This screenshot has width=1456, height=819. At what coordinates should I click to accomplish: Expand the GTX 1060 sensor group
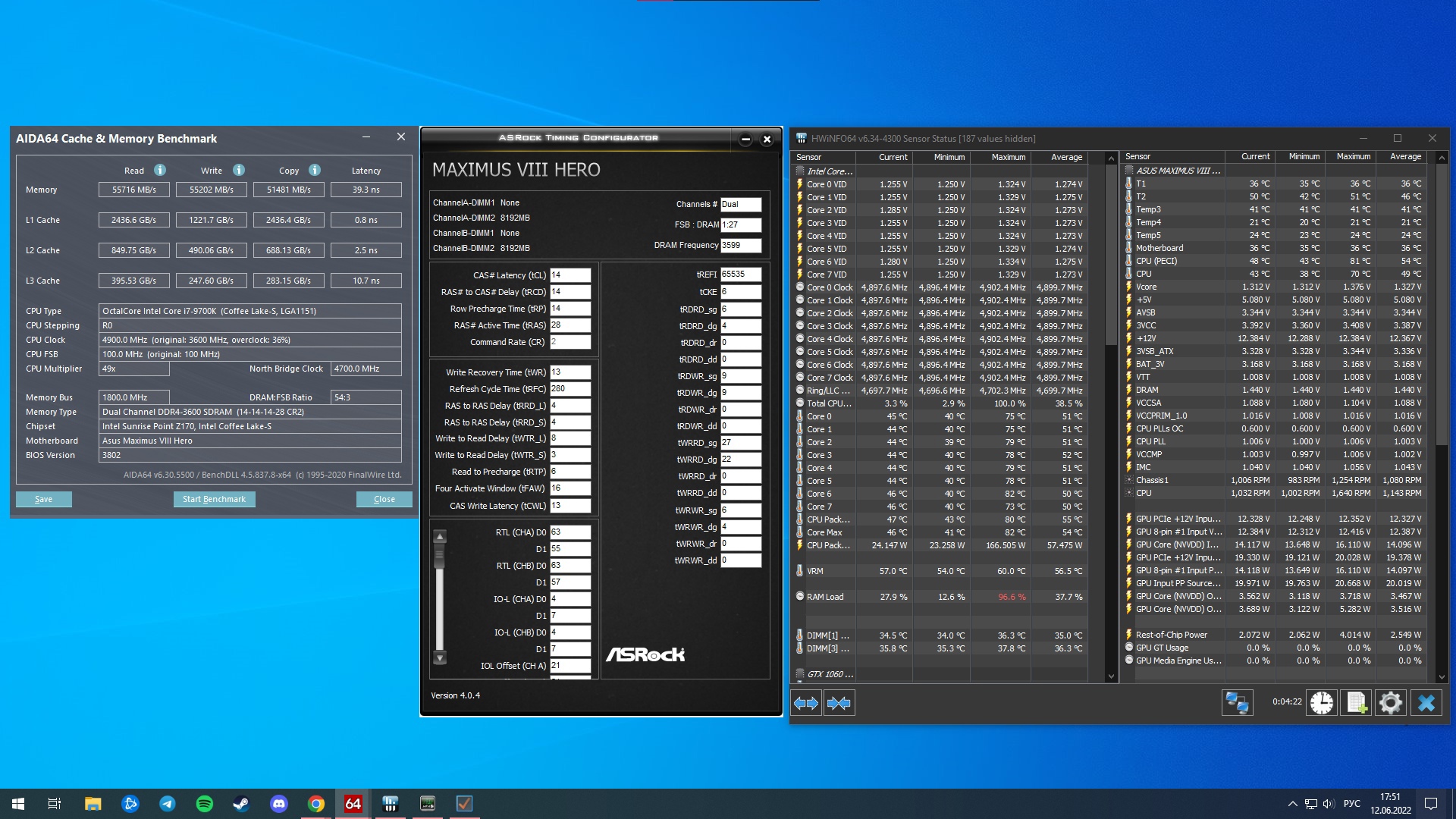coord(829,674)
